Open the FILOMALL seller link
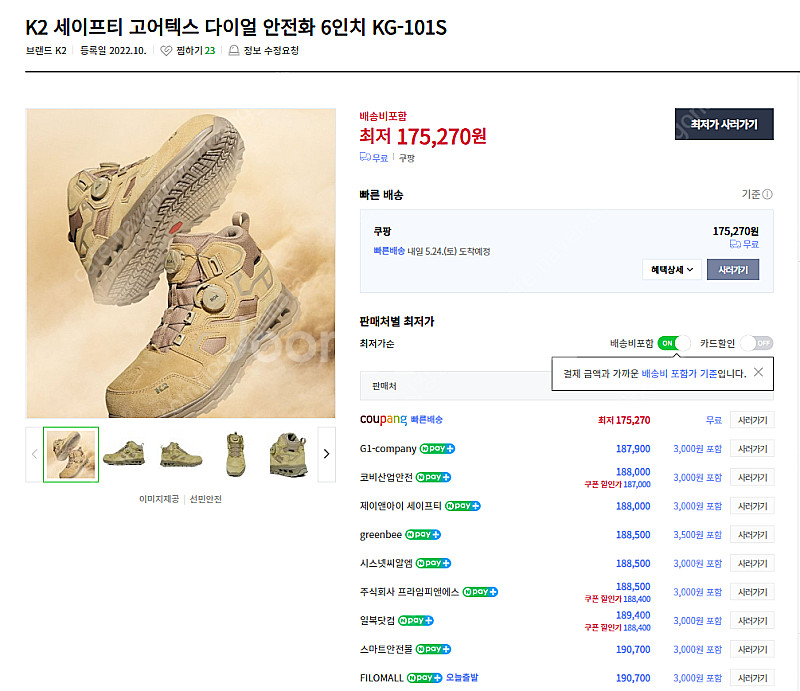800x691 pixels. pyautogui.click(x=382, y=678)
